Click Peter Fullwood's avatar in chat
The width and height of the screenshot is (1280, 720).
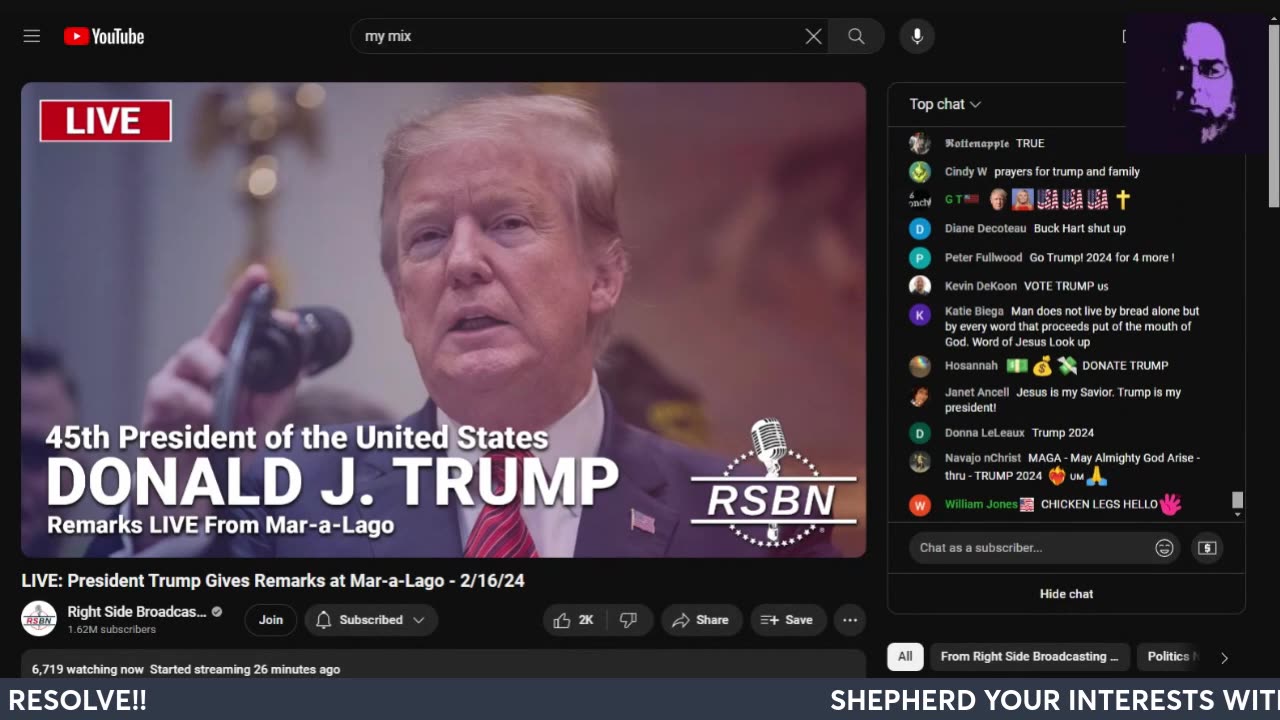[x=920, y=258]
